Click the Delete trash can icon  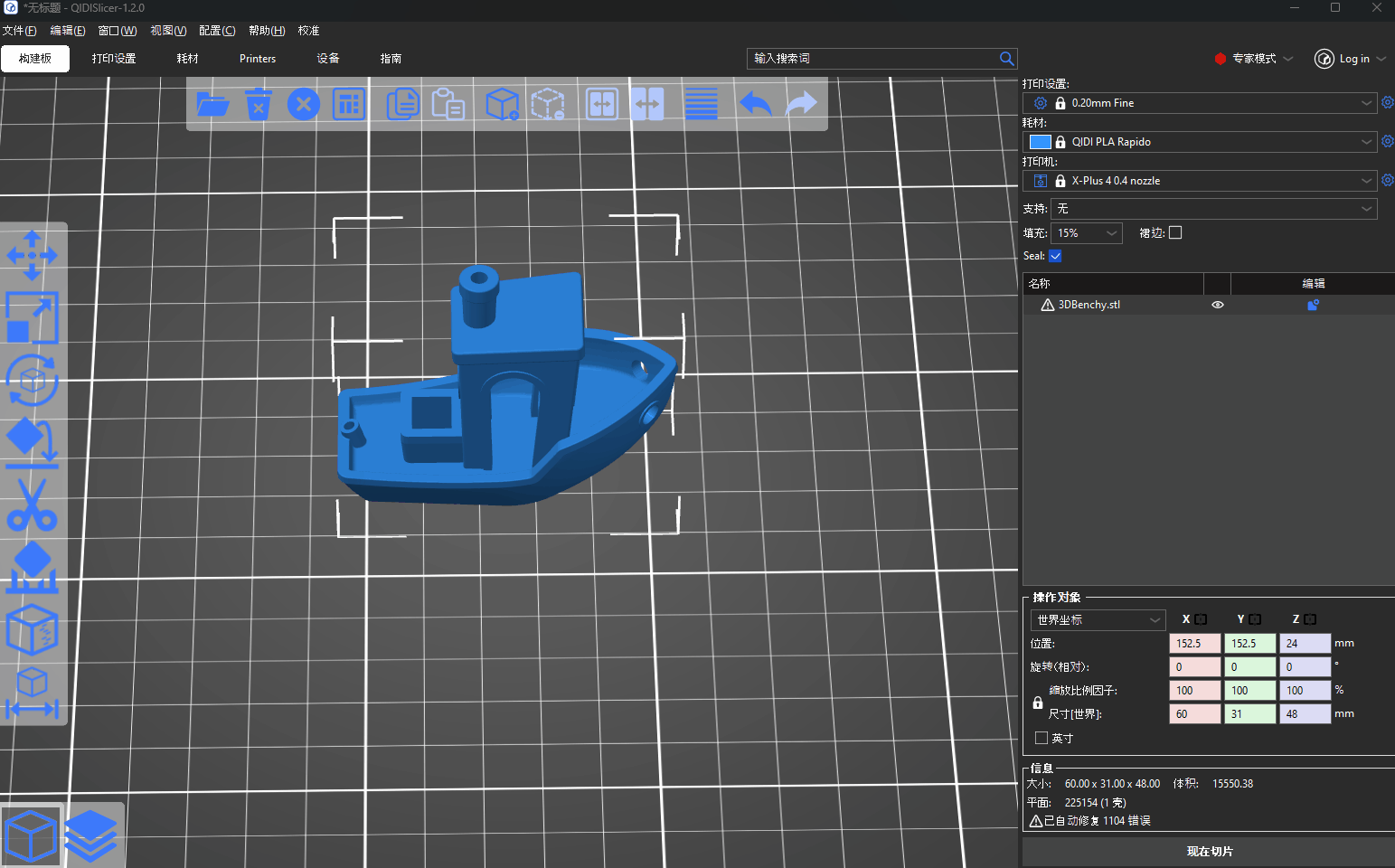point(259,104)
